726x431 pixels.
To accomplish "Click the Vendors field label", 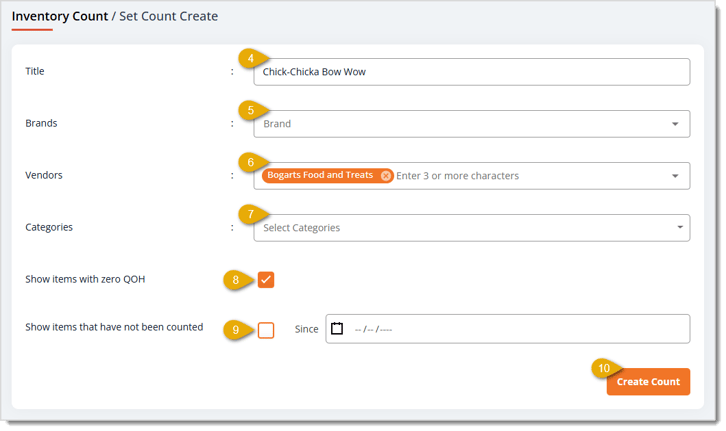I will click(44, 175).
